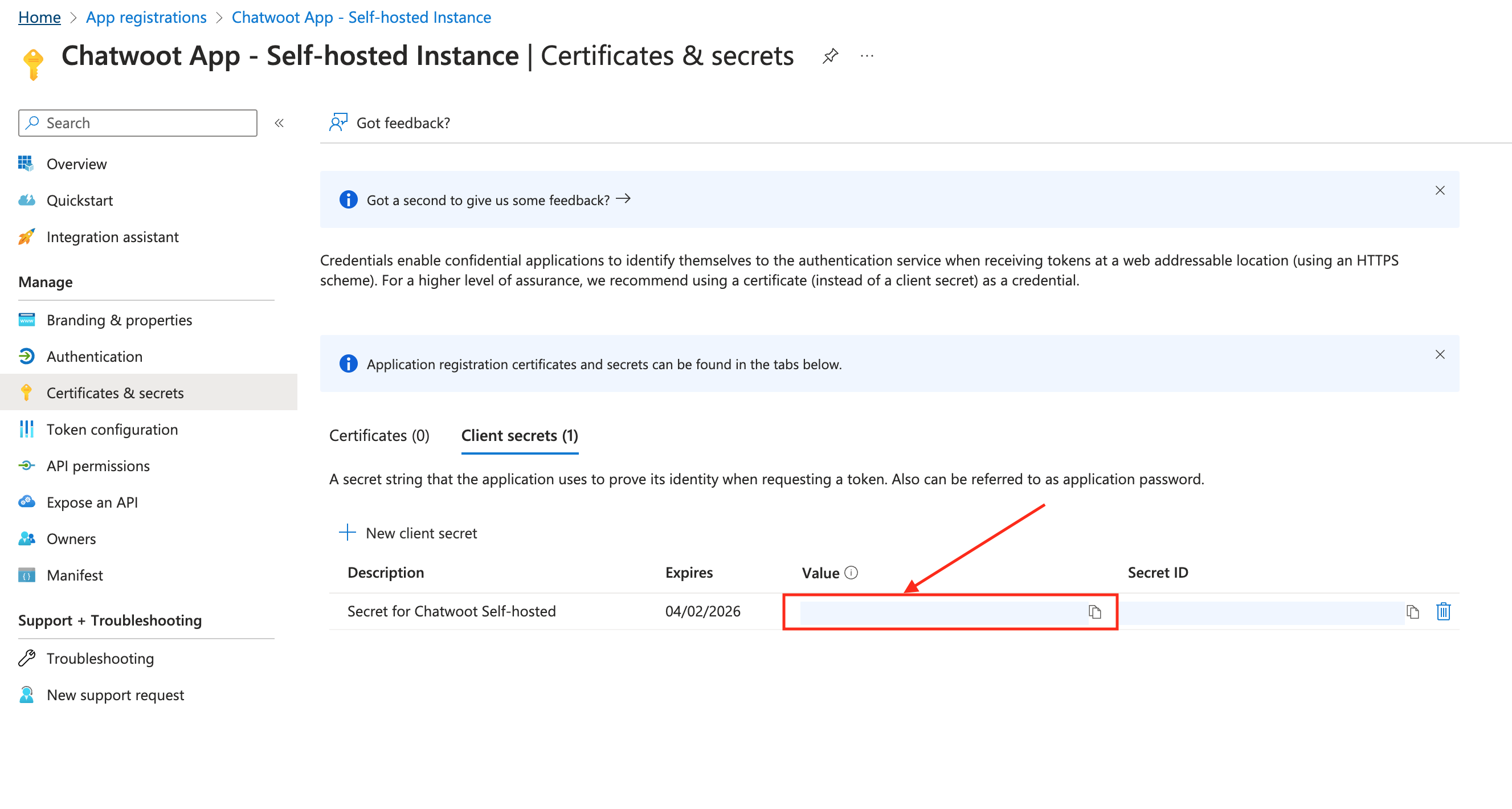The width and height of the screenshot is (1512, 809).
Task: Click the Secret ID copy icon
Action: click(1413, 611)
